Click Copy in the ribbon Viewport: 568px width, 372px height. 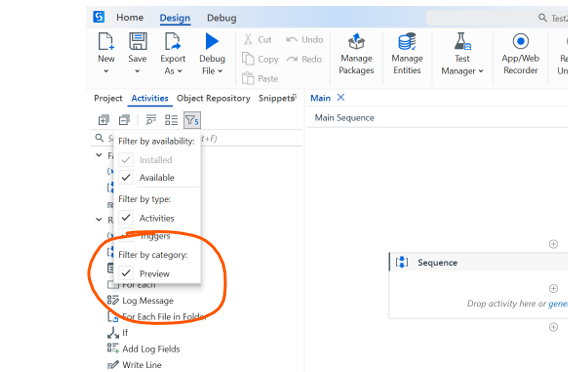point(260,59)
